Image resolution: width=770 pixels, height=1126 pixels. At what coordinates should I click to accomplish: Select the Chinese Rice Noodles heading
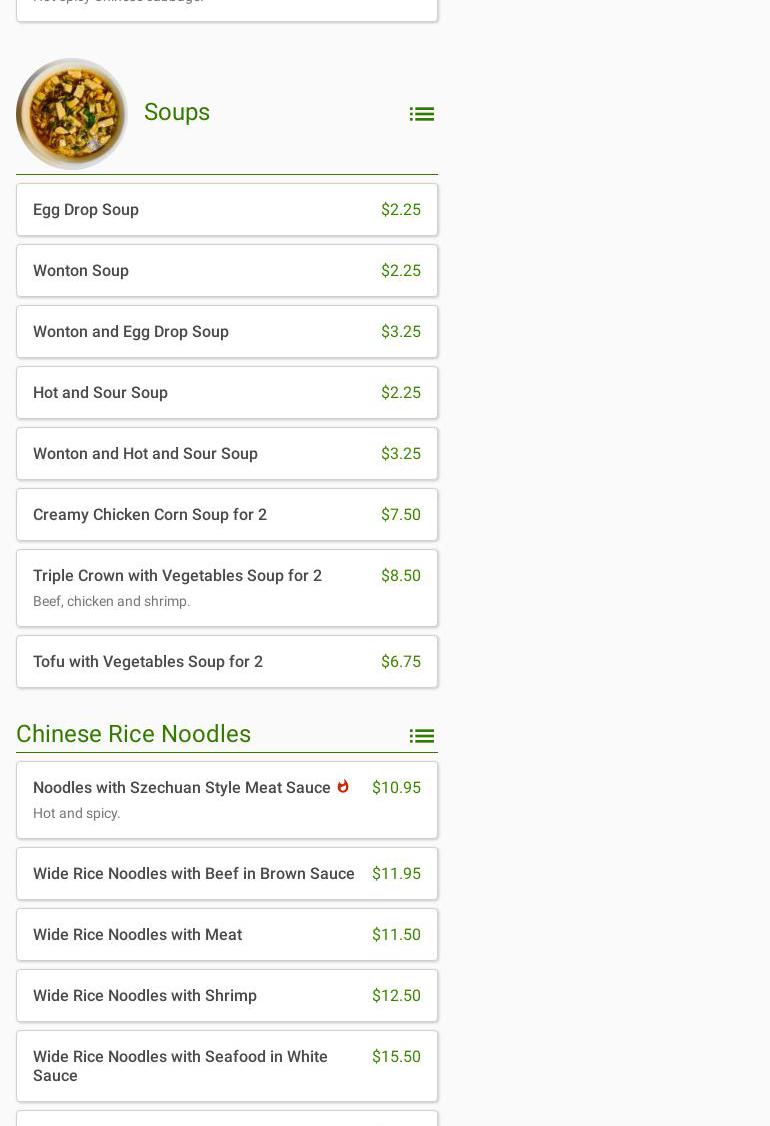click(134, 734)
